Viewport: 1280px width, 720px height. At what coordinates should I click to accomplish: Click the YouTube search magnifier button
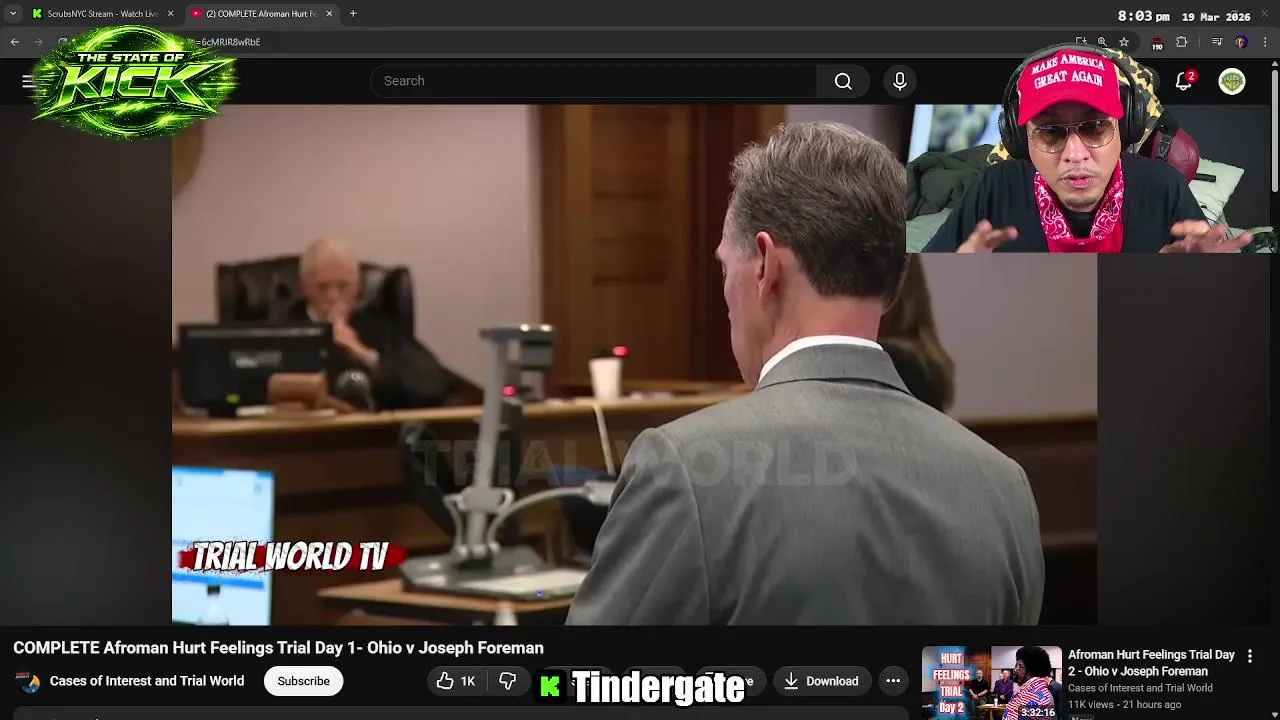[x=843, y=81]
